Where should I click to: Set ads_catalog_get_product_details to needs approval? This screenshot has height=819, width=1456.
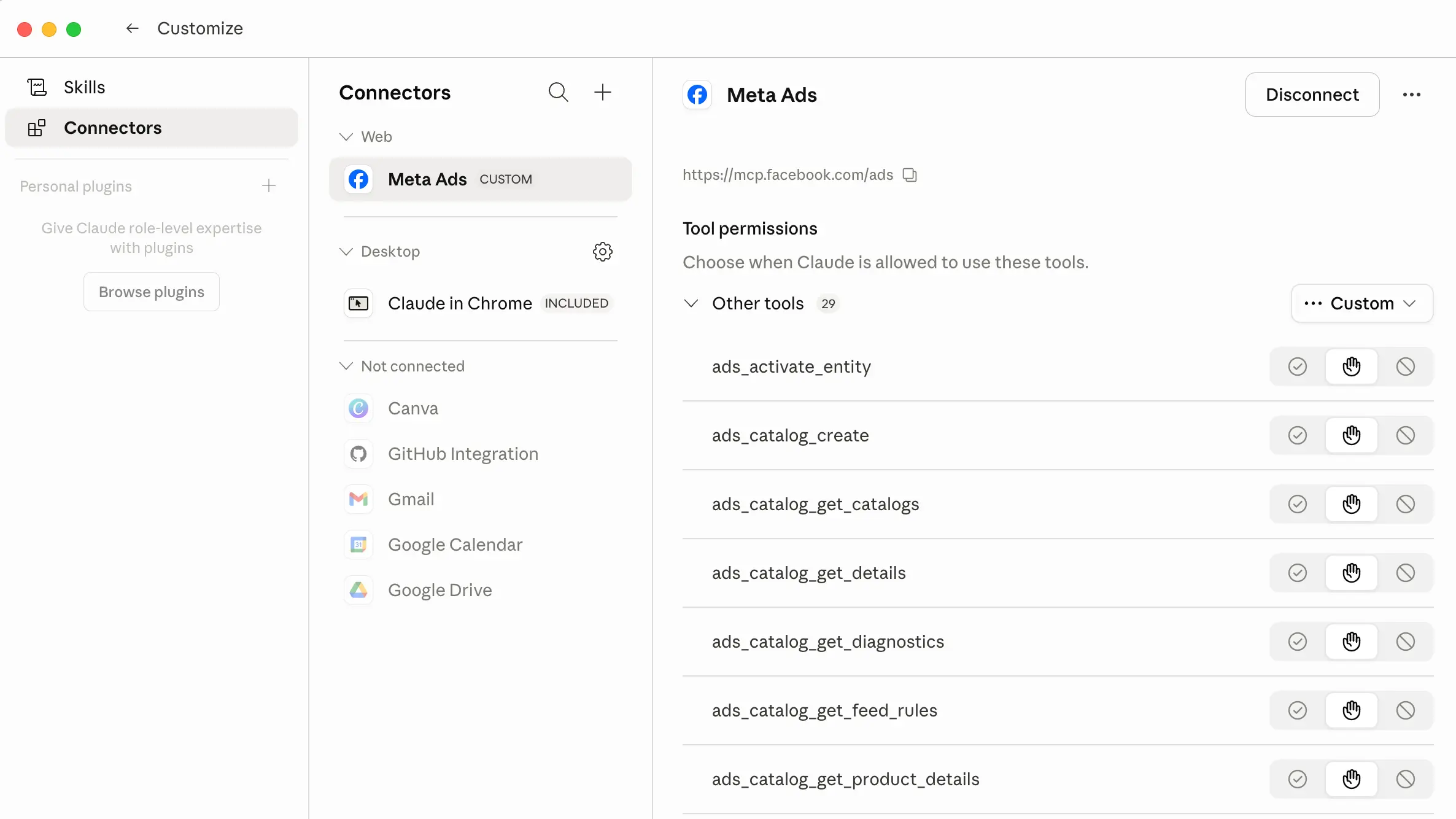click(1352, 779)
